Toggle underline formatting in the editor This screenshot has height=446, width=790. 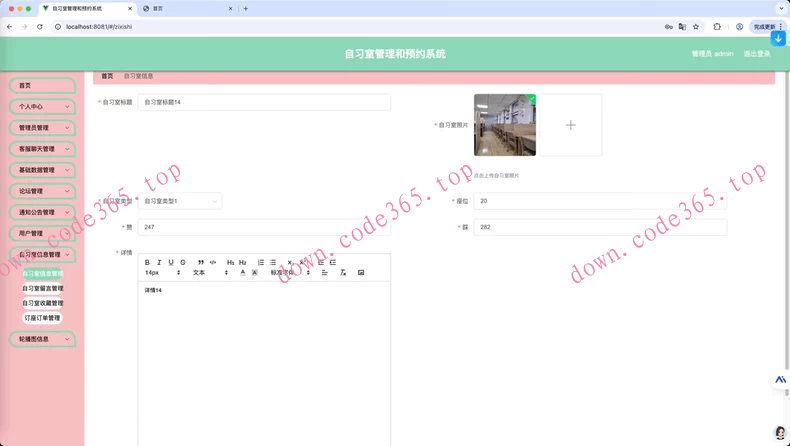point(171,262)
